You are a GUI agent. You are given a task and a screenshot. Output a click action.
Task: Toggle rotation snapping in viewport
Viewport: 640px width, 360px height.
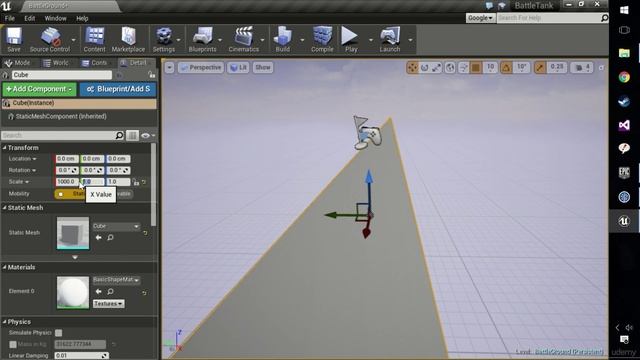click(506, 67)
